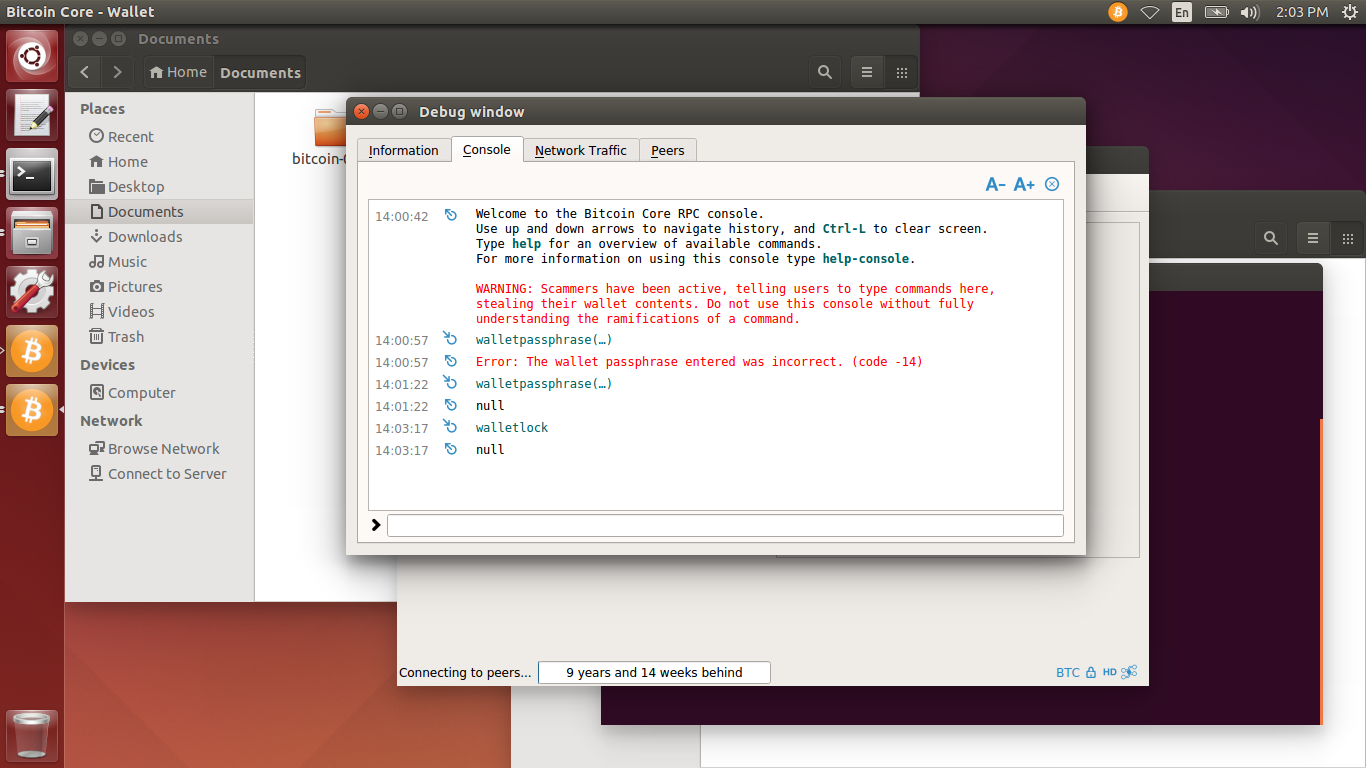Screen dimensions: 1366x768
Task: Click the red wallet passphrase incorrect error line
Action: click(699, 362)
